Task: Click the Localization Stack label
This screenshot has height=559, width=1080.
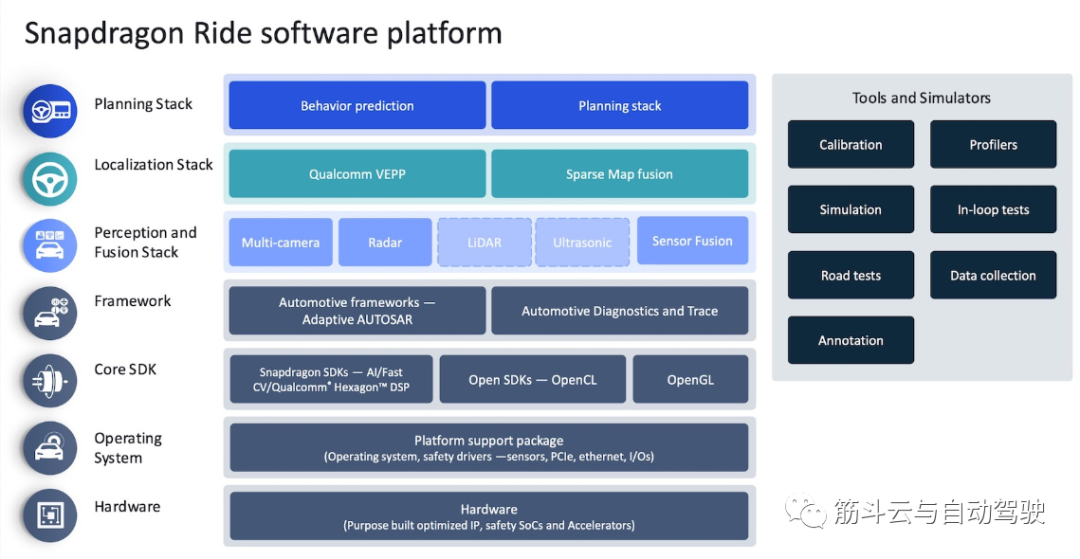Action: coord(154,165)
